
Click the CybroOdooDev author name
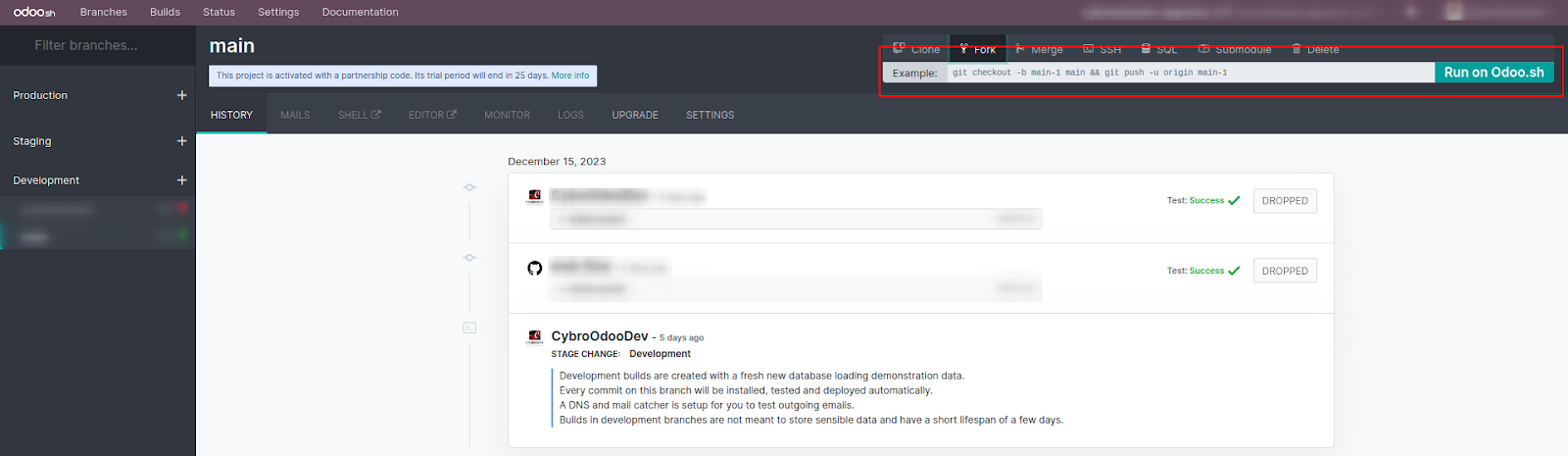600,336
